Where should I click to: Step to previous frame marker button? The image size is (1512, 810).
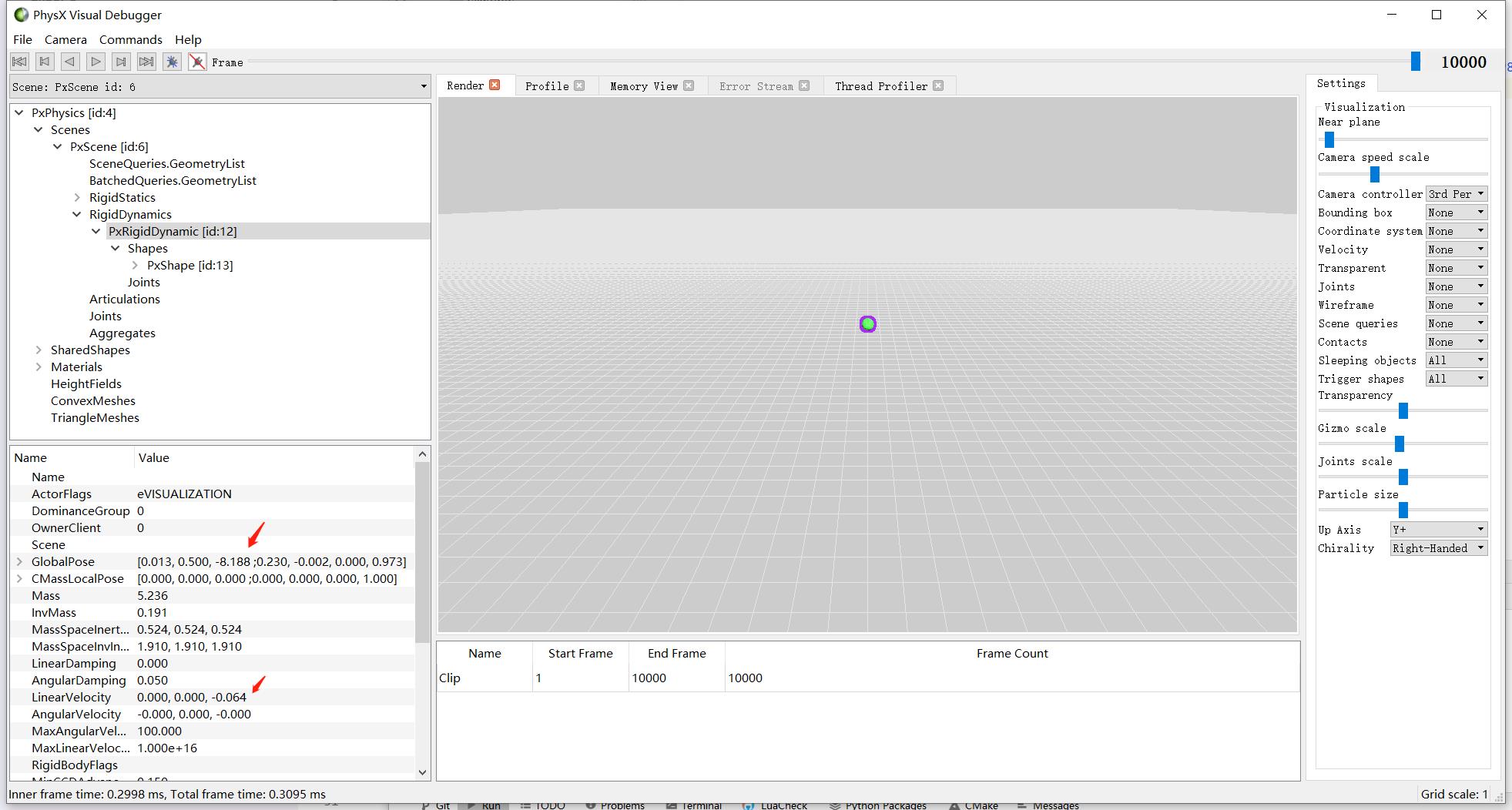click(45, 62)
